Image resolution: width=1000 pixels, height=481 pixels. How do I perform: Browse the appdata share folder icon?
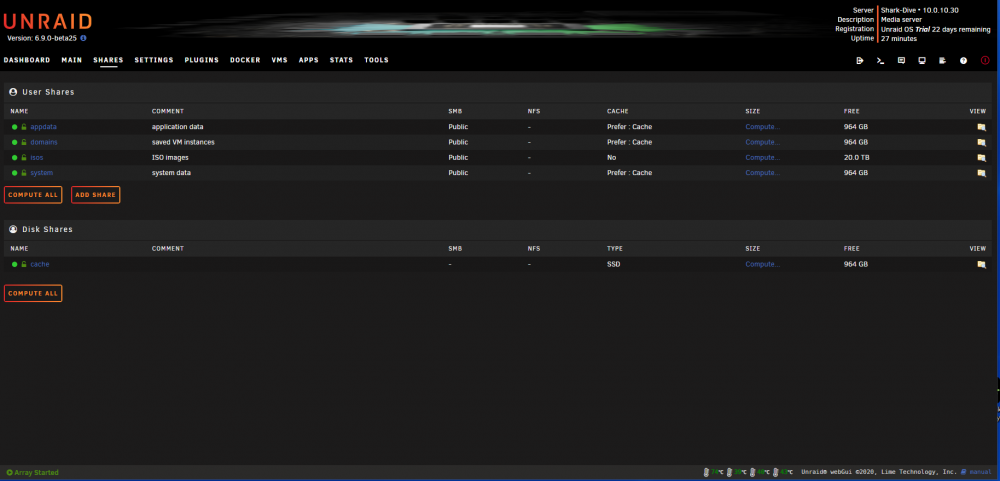click(982, 127)
